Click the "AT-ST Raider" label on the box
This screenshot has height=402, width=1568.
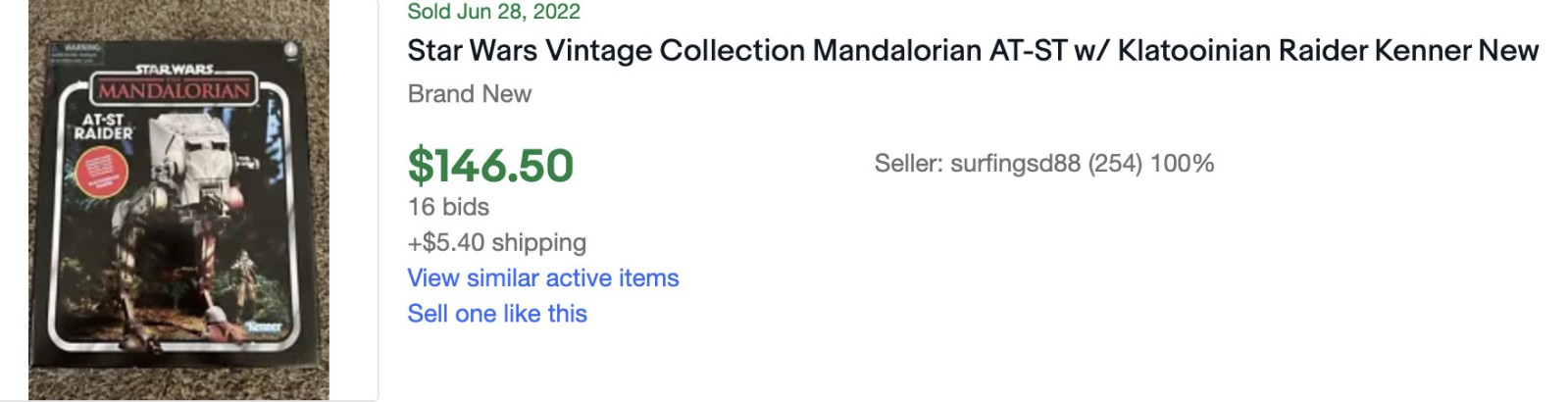tap(103, 126)
